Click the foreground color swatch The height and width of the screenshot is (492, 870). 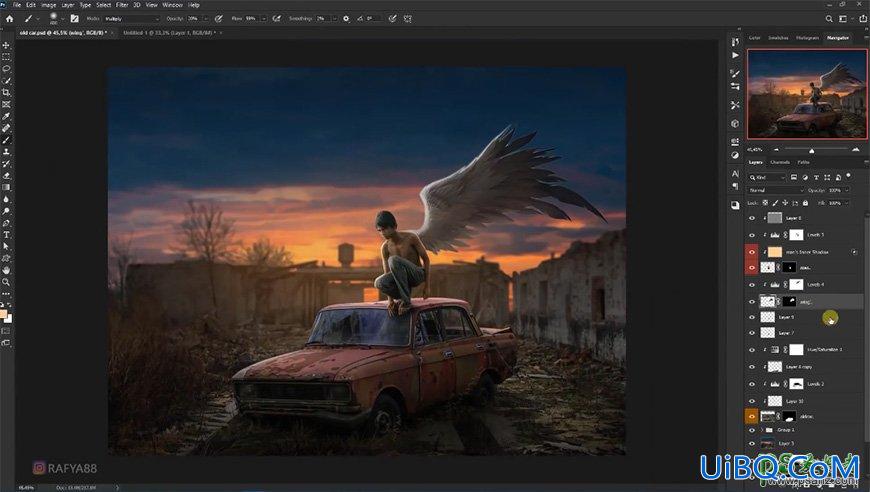click(x=3, y=315)
